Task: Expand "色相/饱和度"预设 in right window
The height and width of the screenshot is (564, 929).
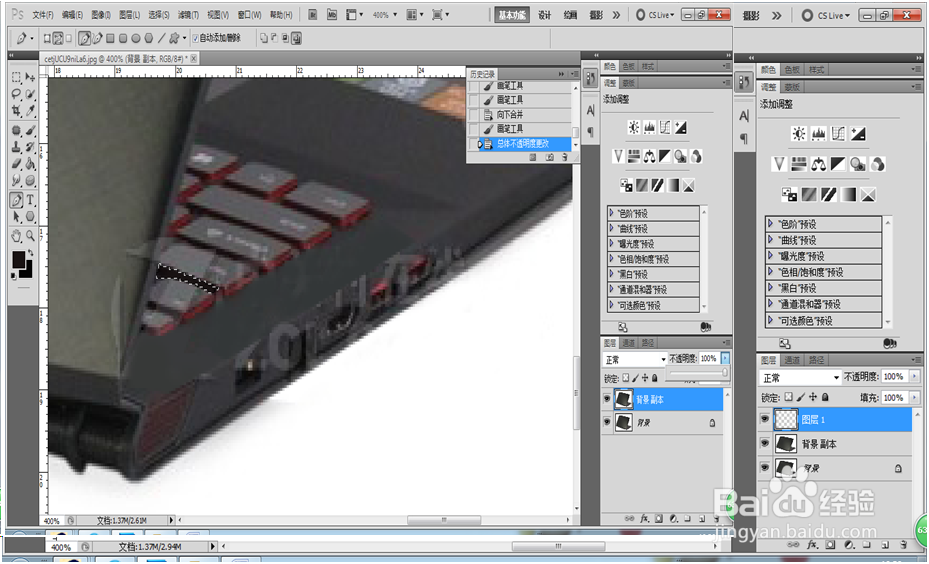Action: [x=770, y=271]
